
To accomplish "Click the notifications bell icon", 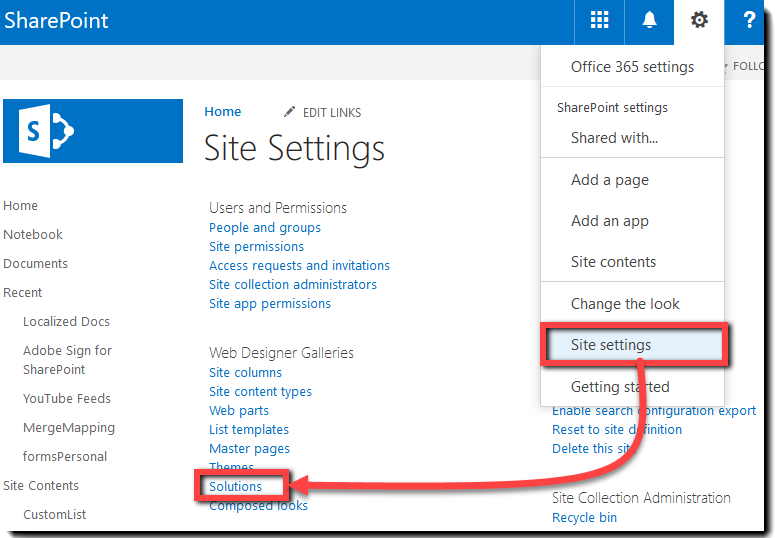I will pyautogui.click(x=650, y=21).
